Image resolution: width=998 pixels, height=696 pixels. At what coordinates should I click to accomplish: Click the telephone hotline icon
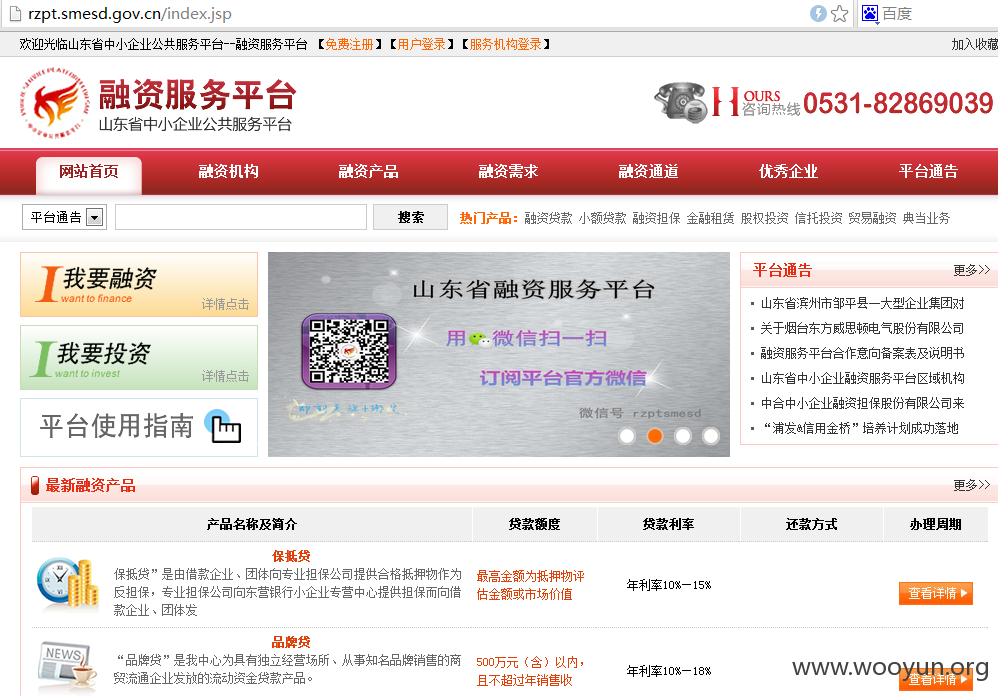click(x=681, y=102)
